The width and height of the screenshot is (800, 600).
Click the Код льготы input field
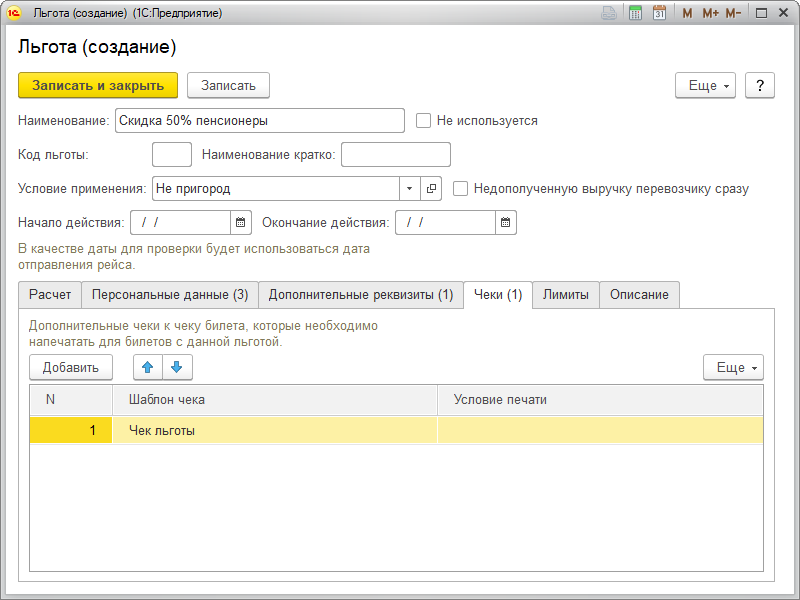(x=171, y=155)
